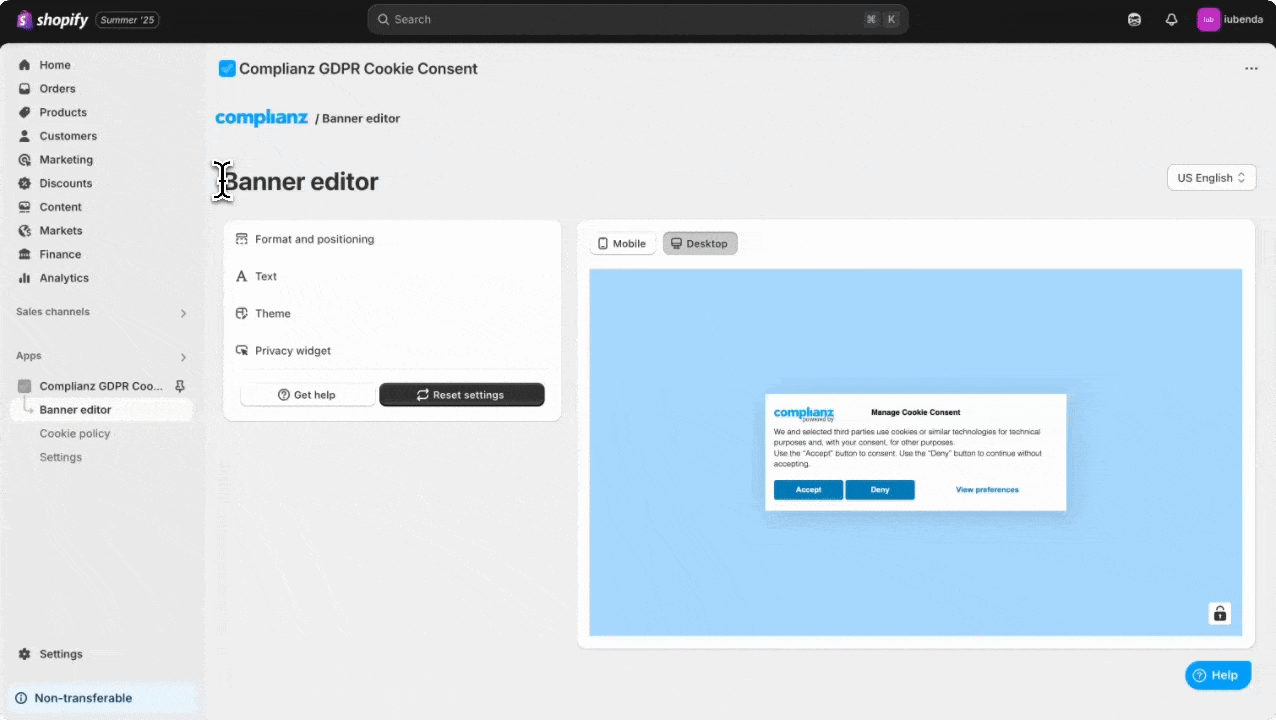The image size is (1276, 720).
Task: Click the Get help button
Action: pos(307,395)
